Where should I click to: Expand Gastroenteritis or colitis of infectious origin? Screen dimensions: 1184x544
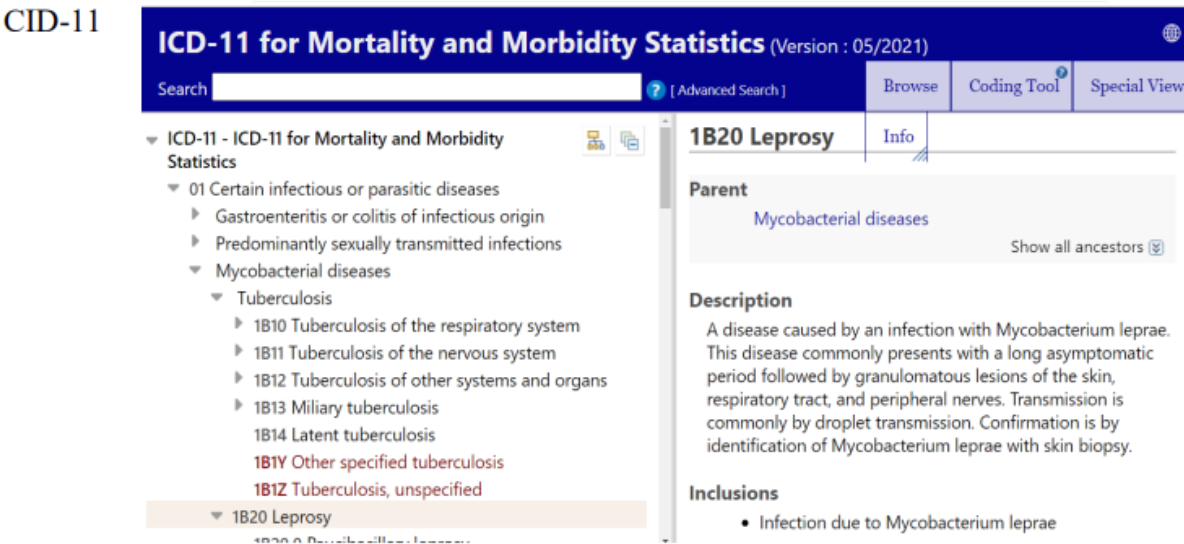[x=196, y=216]
